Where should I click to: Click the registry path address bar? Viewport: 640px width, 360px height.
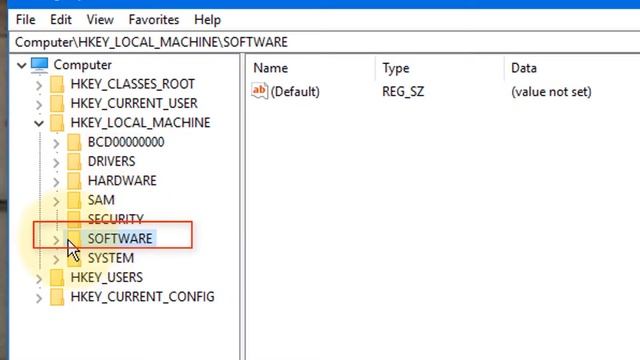[324, 42]
